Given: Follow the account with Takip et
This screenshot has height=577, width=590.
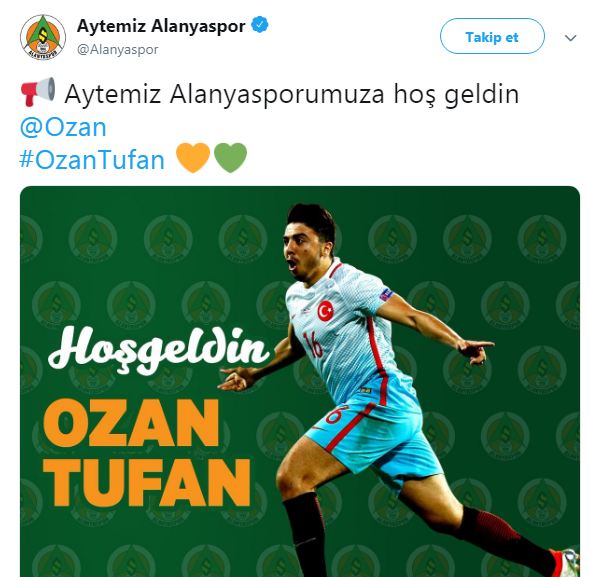Looking at the screenshot, I should [x=492, y=37].
